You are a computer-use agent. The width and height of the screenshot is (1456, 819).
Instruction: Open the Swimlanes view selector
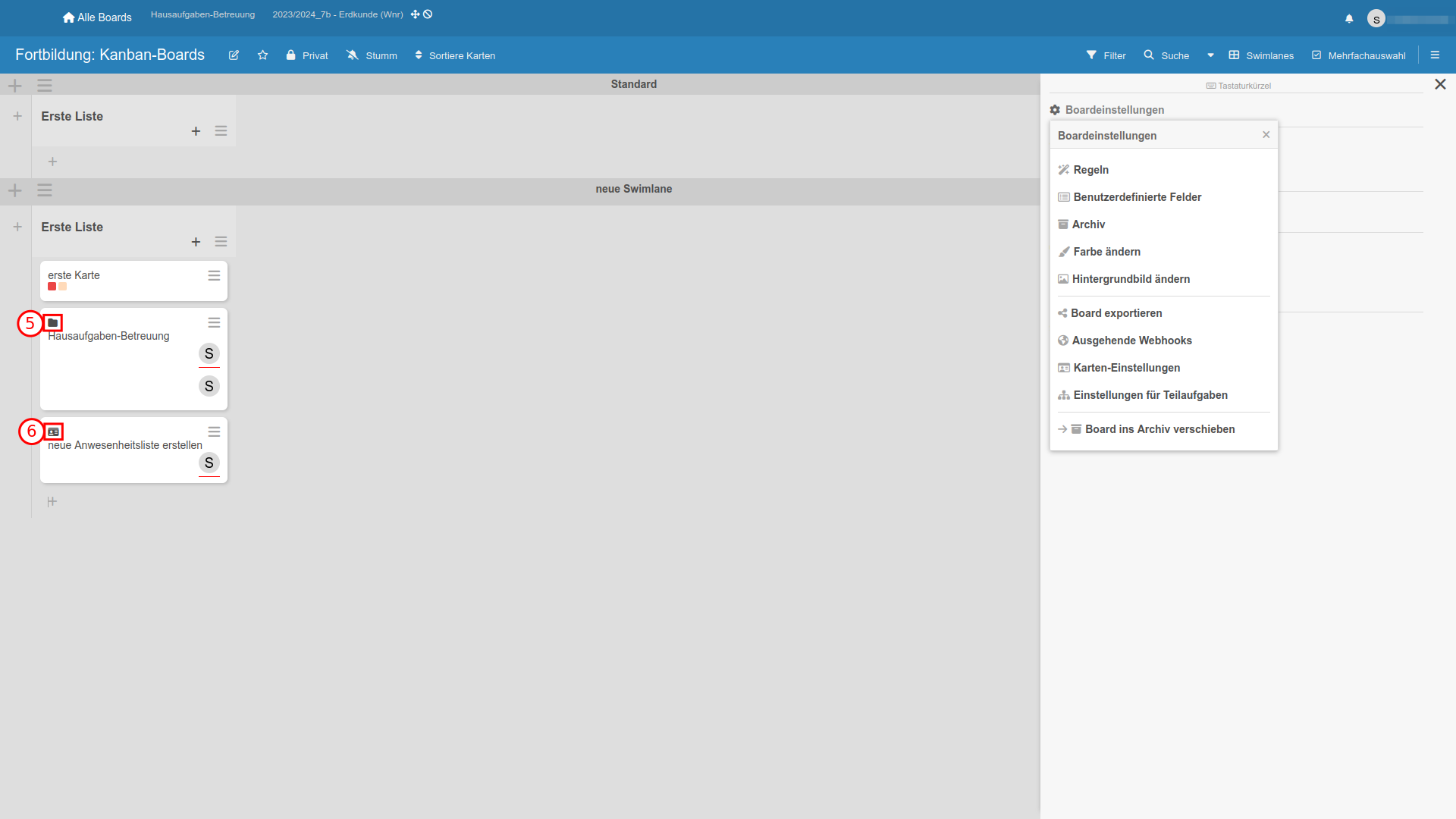coord(1261,55)
